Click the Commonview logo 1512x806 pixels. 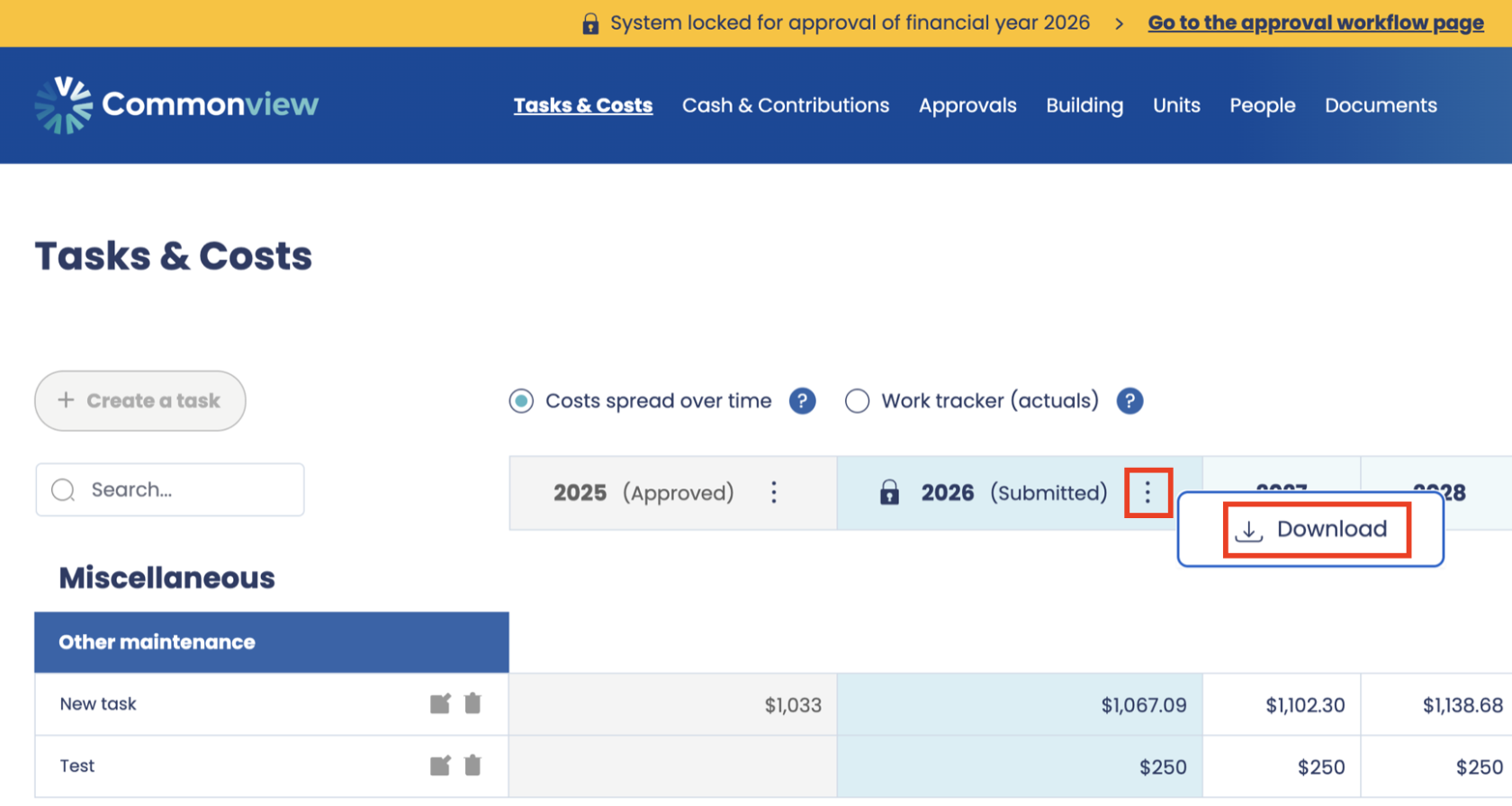(176, 105)
